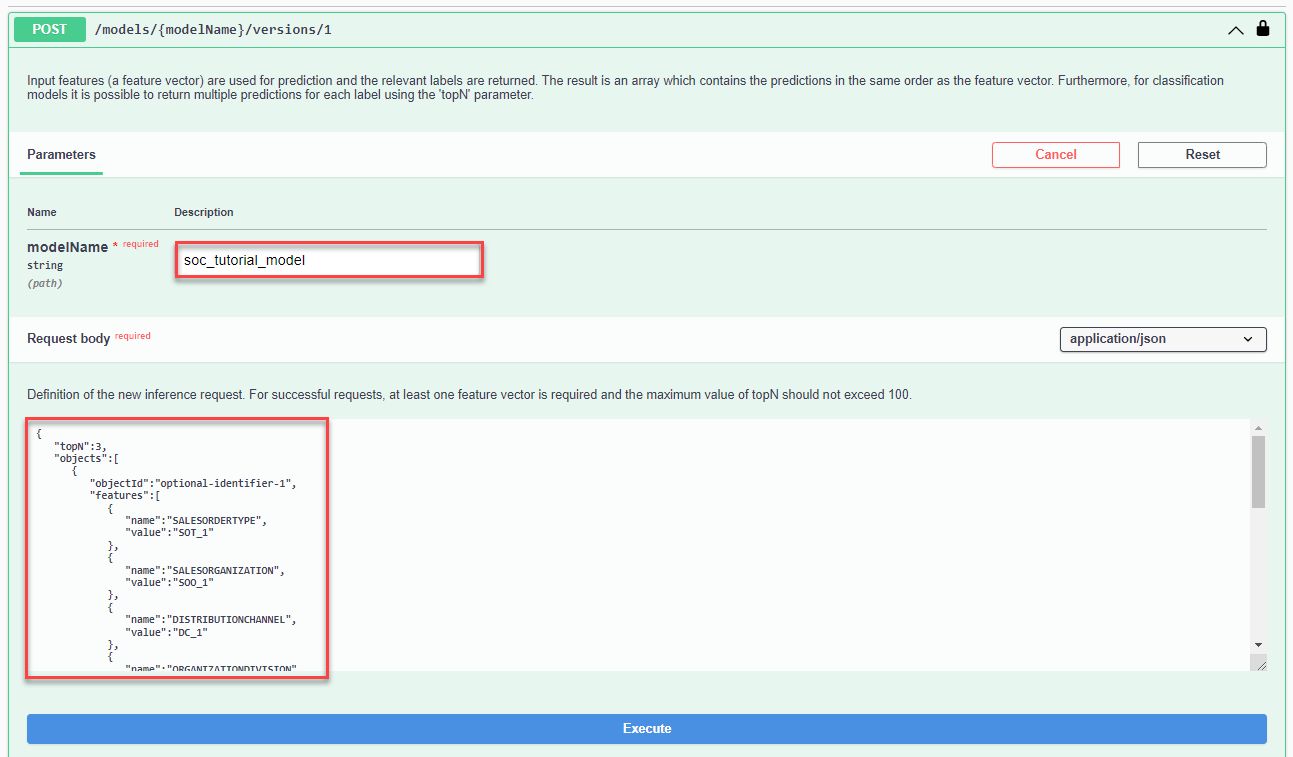
Task: Click the scroll down arrow of the JSON editor
Action: pos(1258,645)
